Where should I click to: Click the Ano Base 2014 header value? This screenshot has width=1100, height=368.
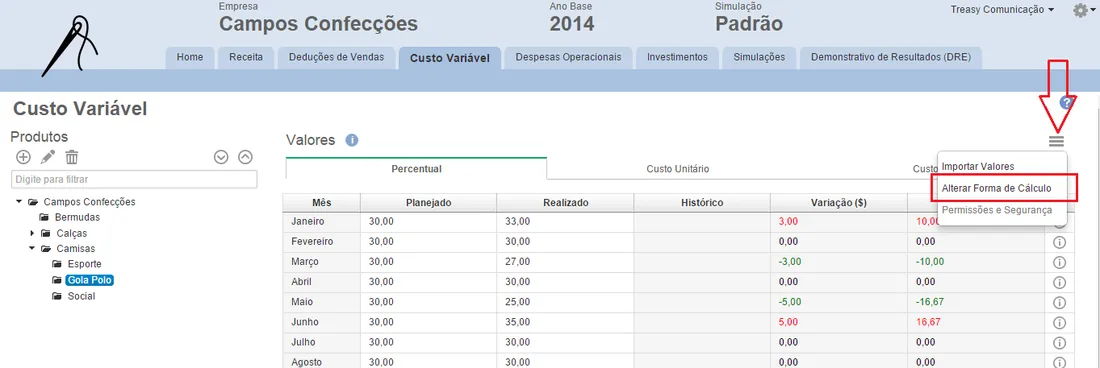tap(572, 24)
